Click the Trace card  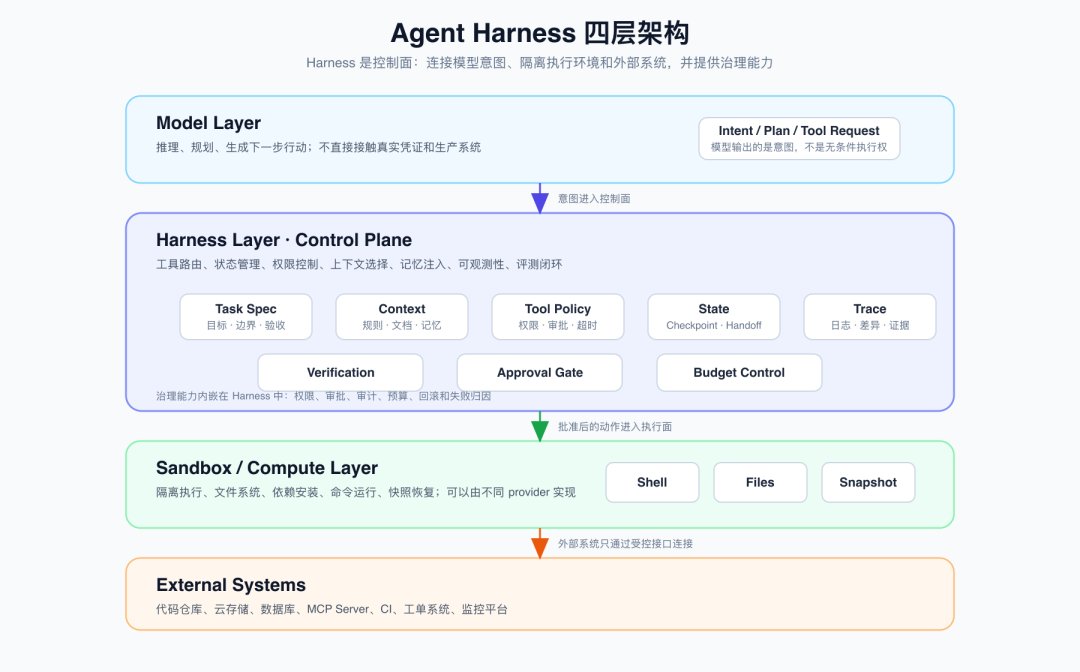[870, 317]
